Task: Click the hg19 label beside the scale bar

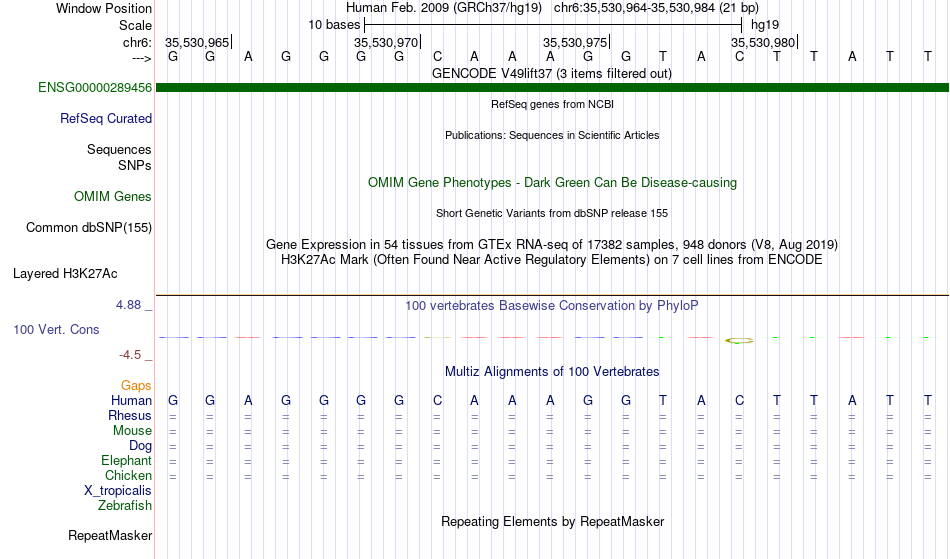Action: (765, 25)
